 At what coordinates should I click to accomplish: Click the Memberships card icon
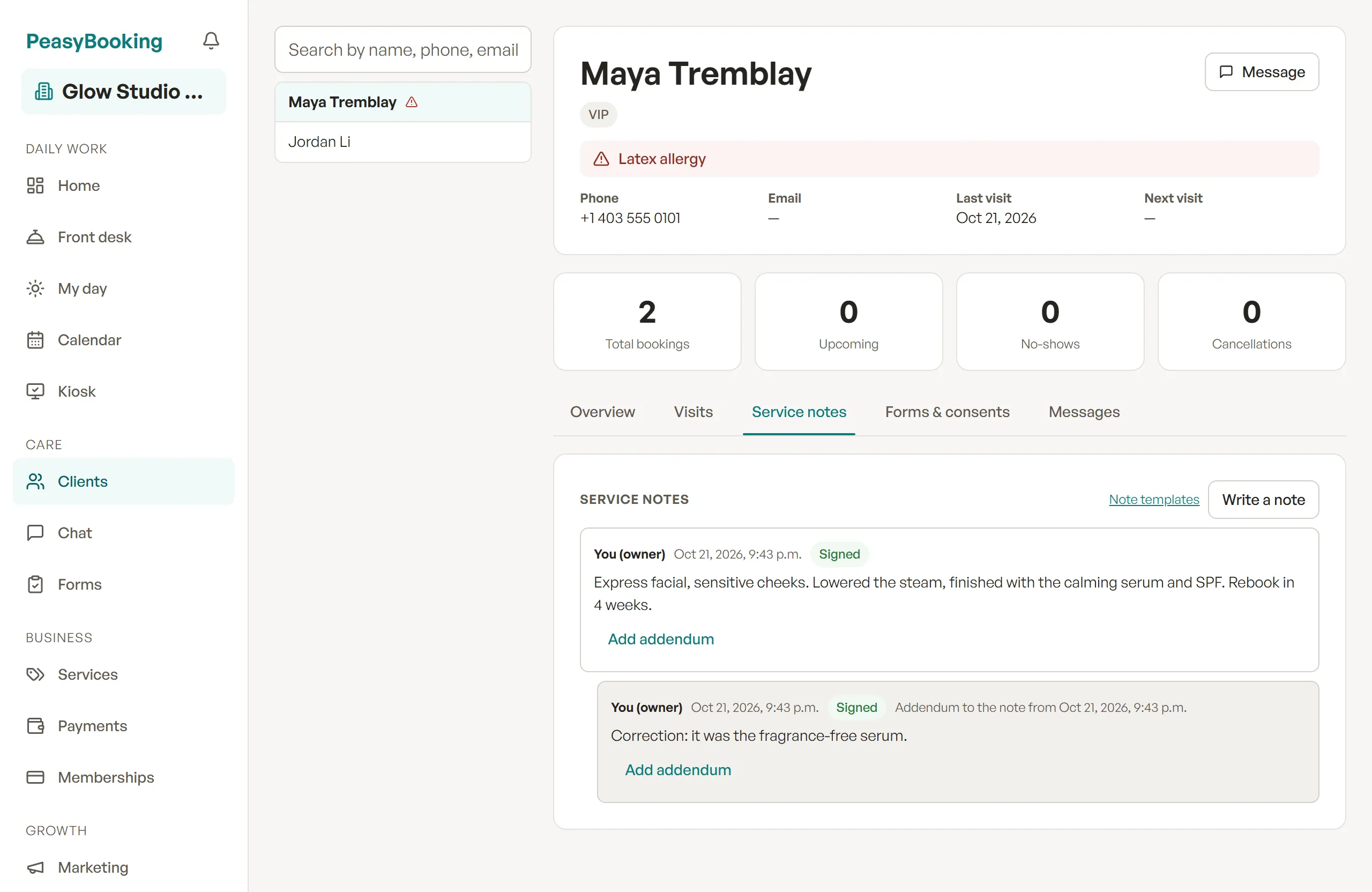[x=35, y=777]
